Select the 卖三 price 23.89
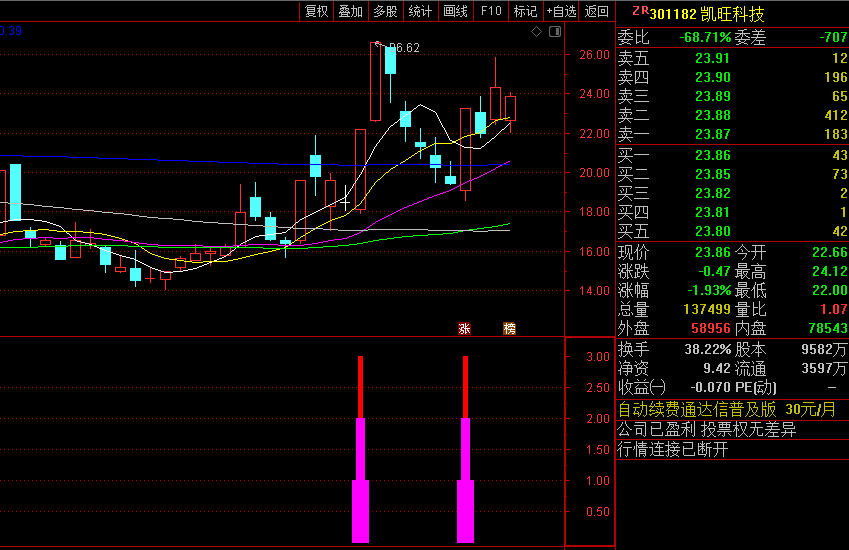 pyautogui.click(x=713, y=96)
